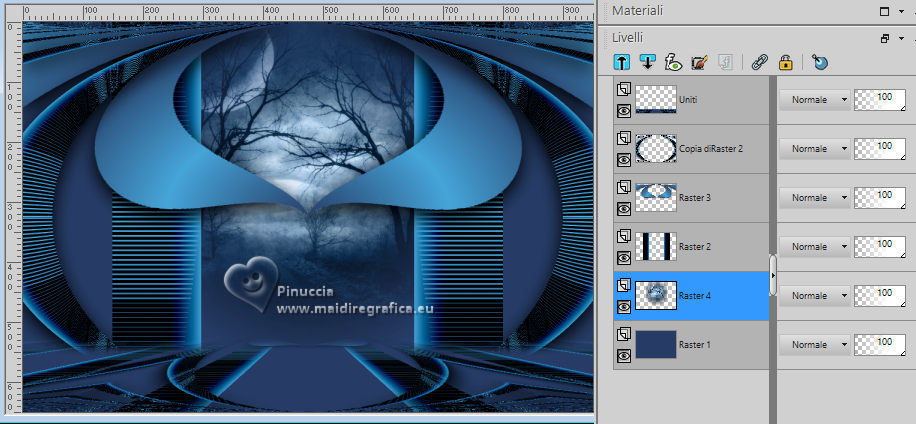The height and width of the screenshot is (424, 916).
Task: Select the Uniti layer name
Action: coord(688,100)
